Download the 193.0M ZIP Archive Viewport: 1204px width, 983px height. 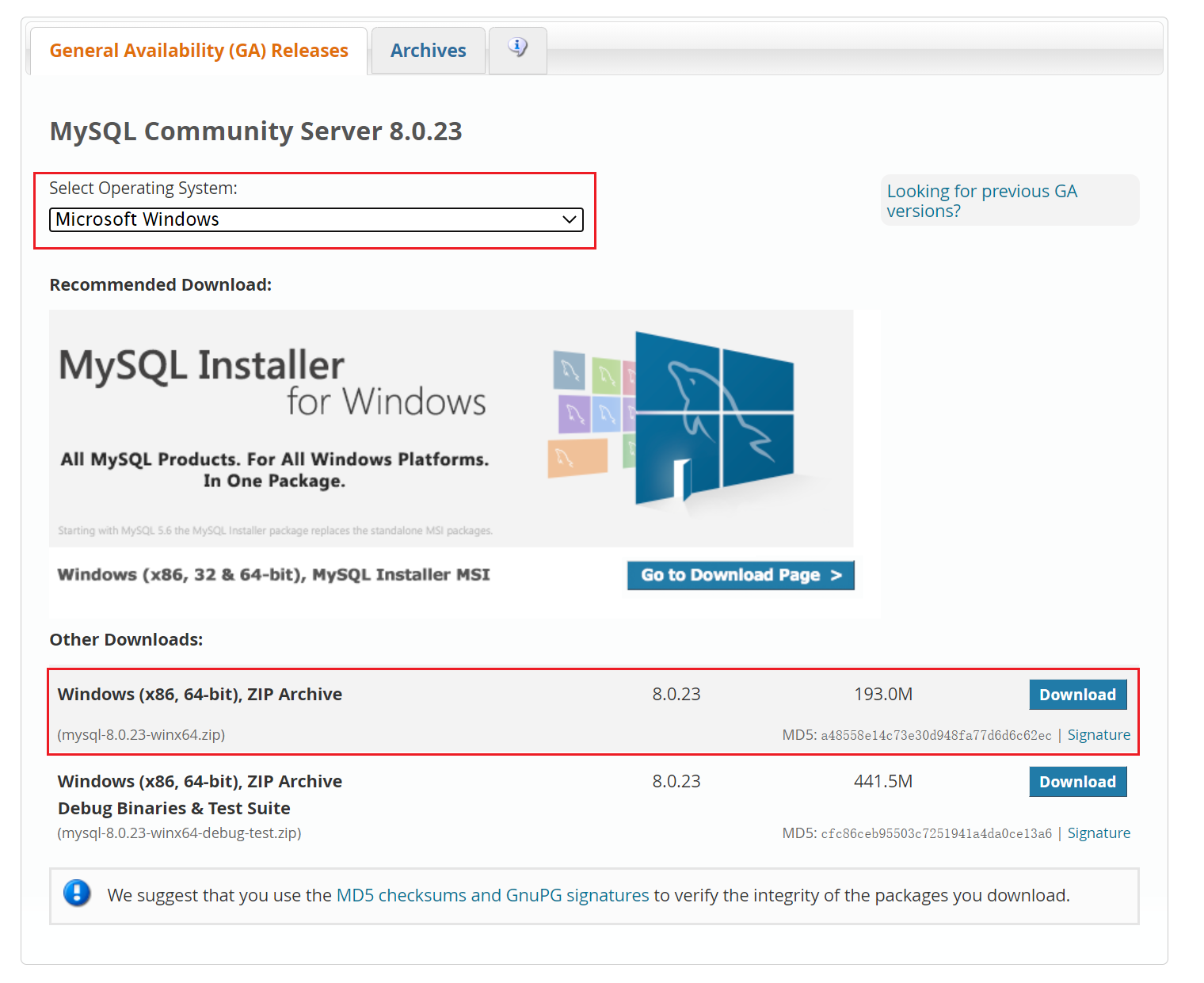pos(1077,695)
